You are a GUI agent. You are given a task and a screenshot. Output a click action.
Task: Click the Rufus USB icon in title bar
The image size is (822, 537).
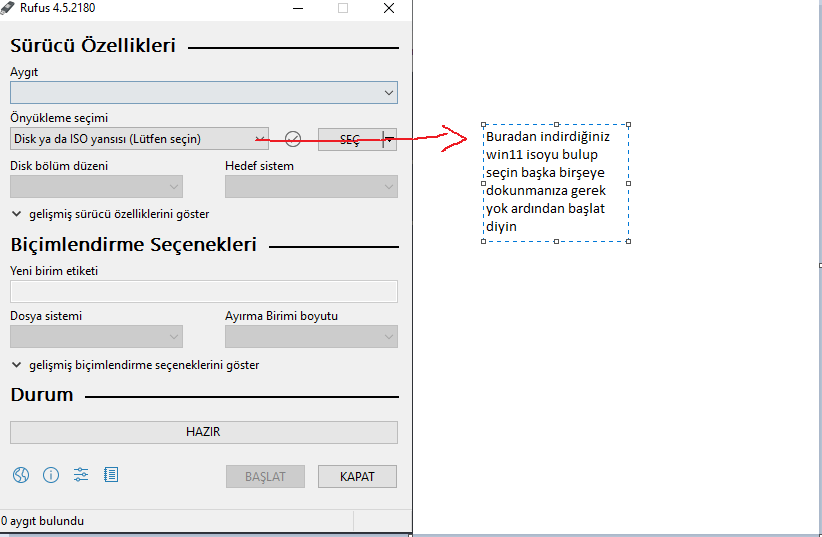[x=7, y=8]
